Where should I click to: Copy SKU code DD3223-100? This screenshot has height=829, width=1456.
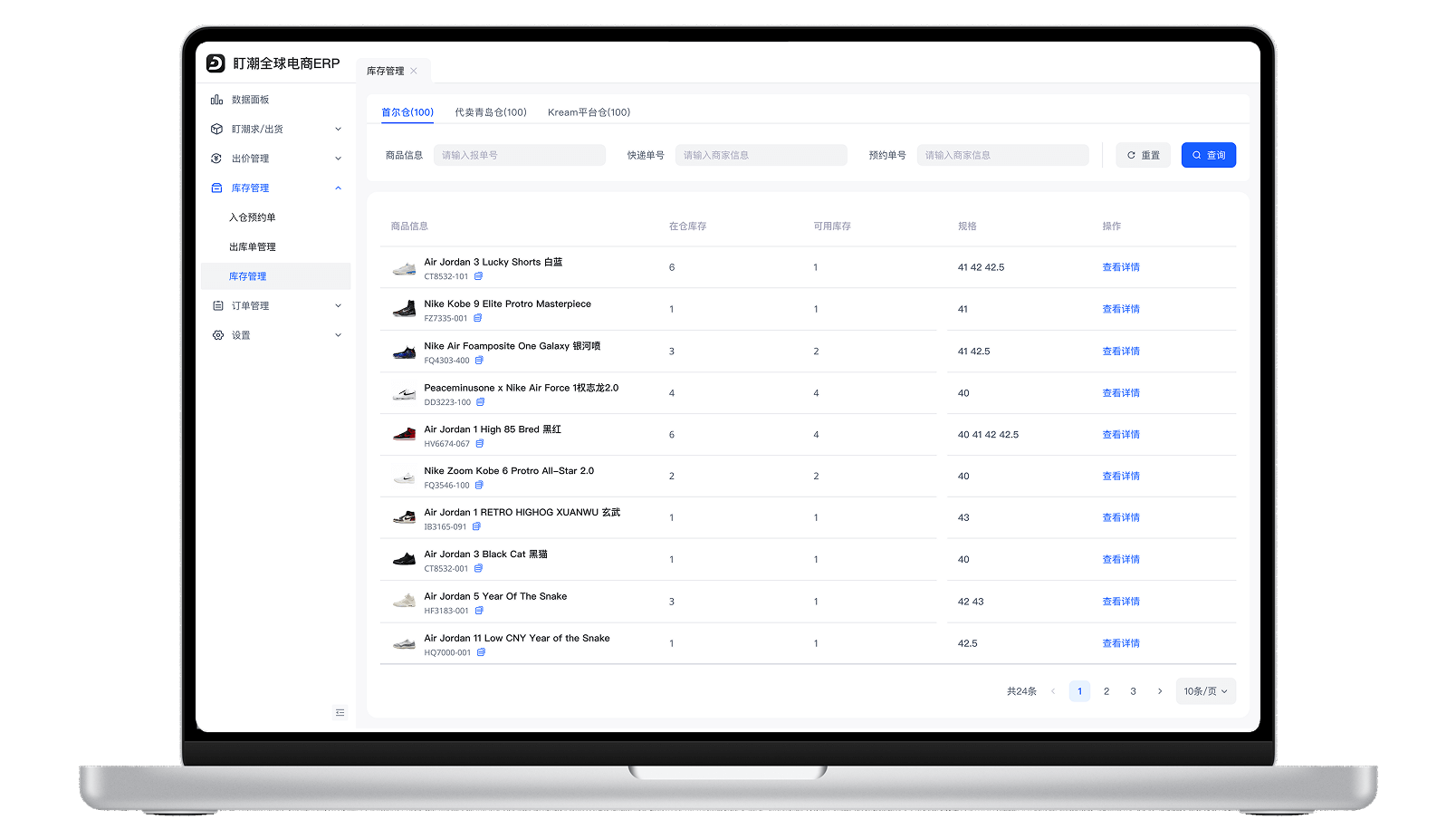[481, 402]
